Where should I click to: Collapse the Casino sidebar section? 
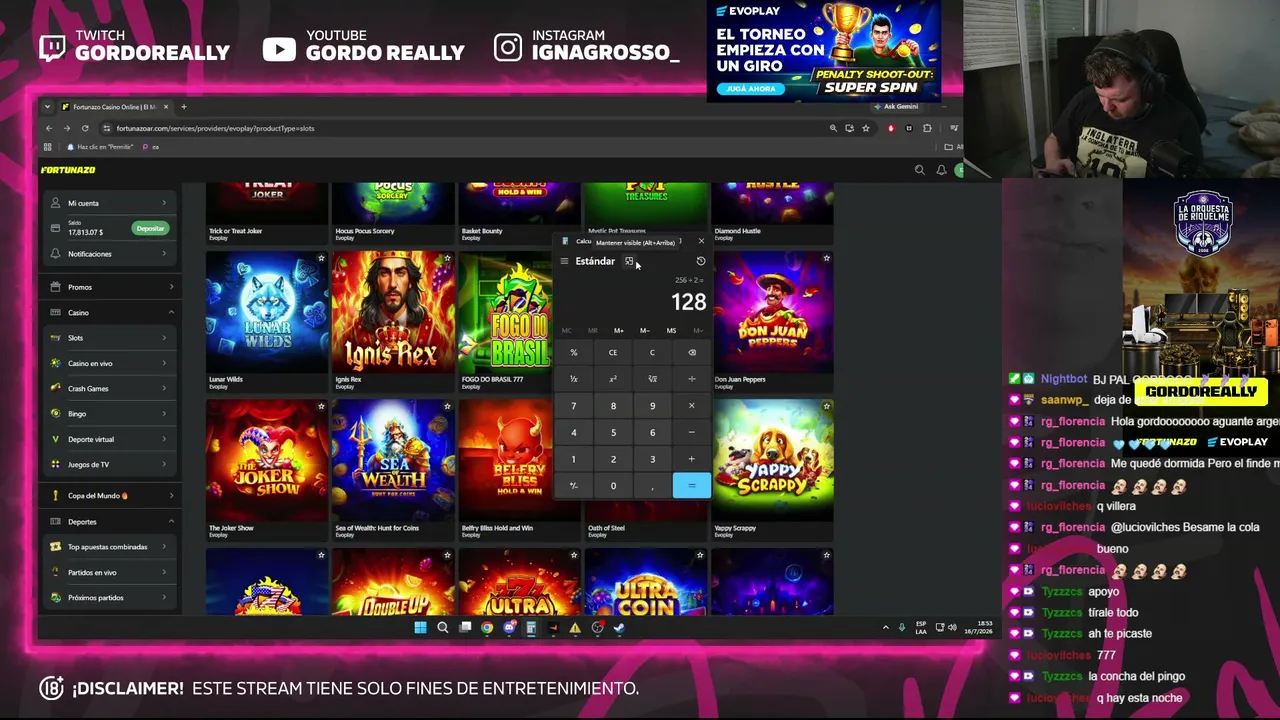pos(110,313)
